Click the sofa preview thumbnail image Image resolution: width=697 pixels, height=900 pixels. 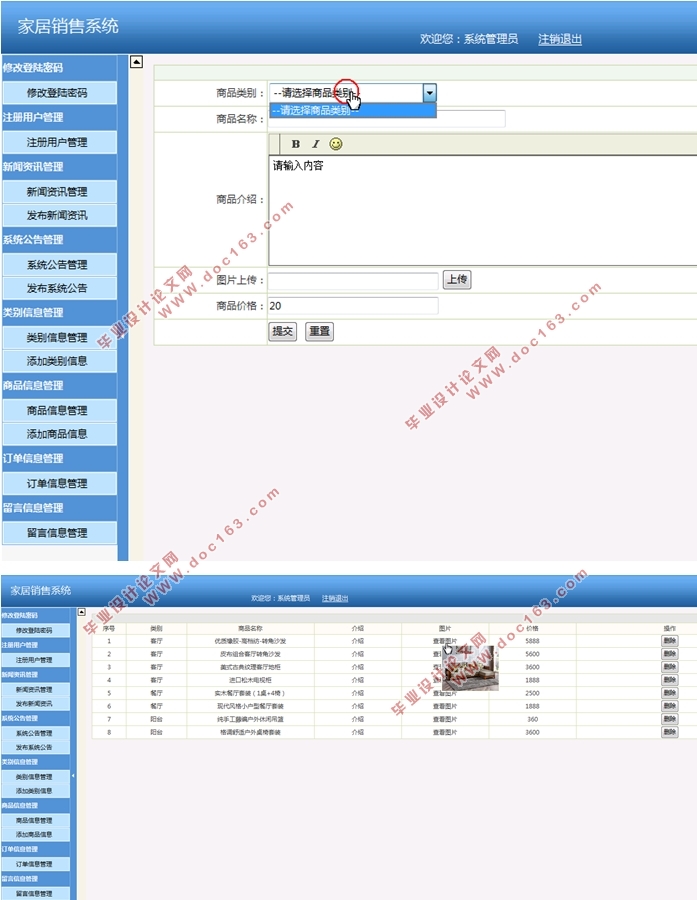point(470,669)
